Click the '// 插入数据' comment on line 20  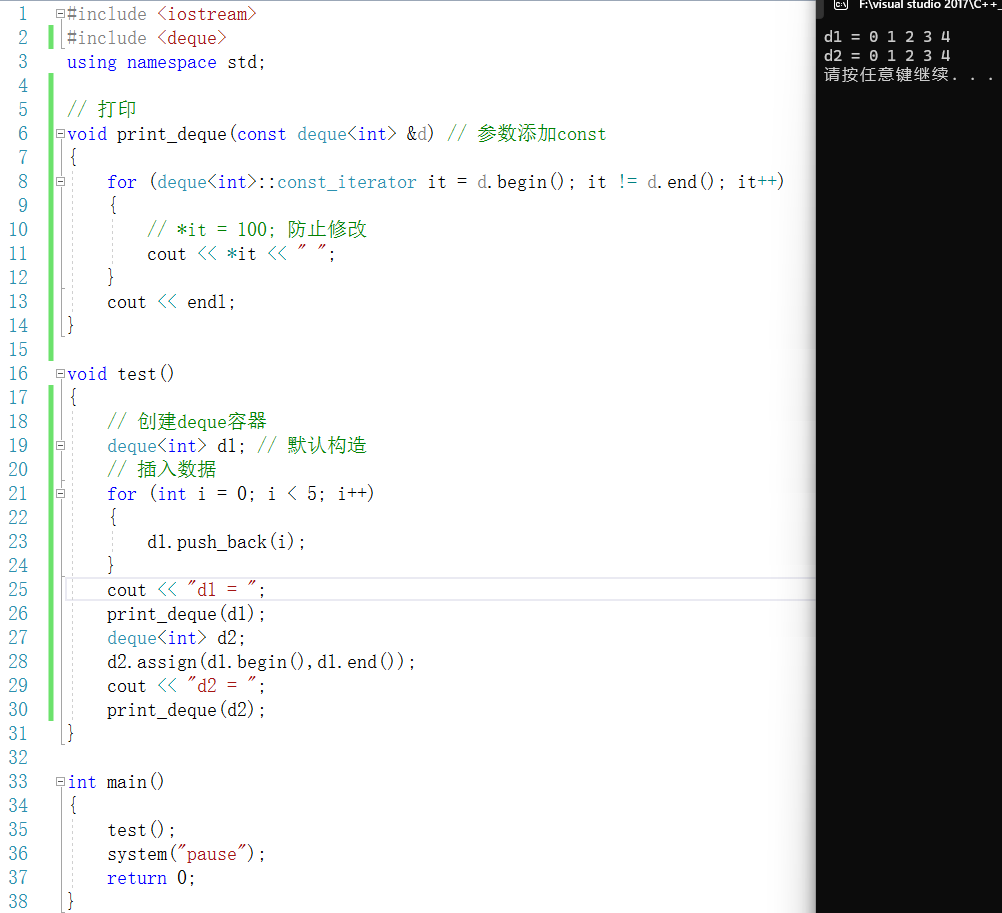[x=162, y=470]
